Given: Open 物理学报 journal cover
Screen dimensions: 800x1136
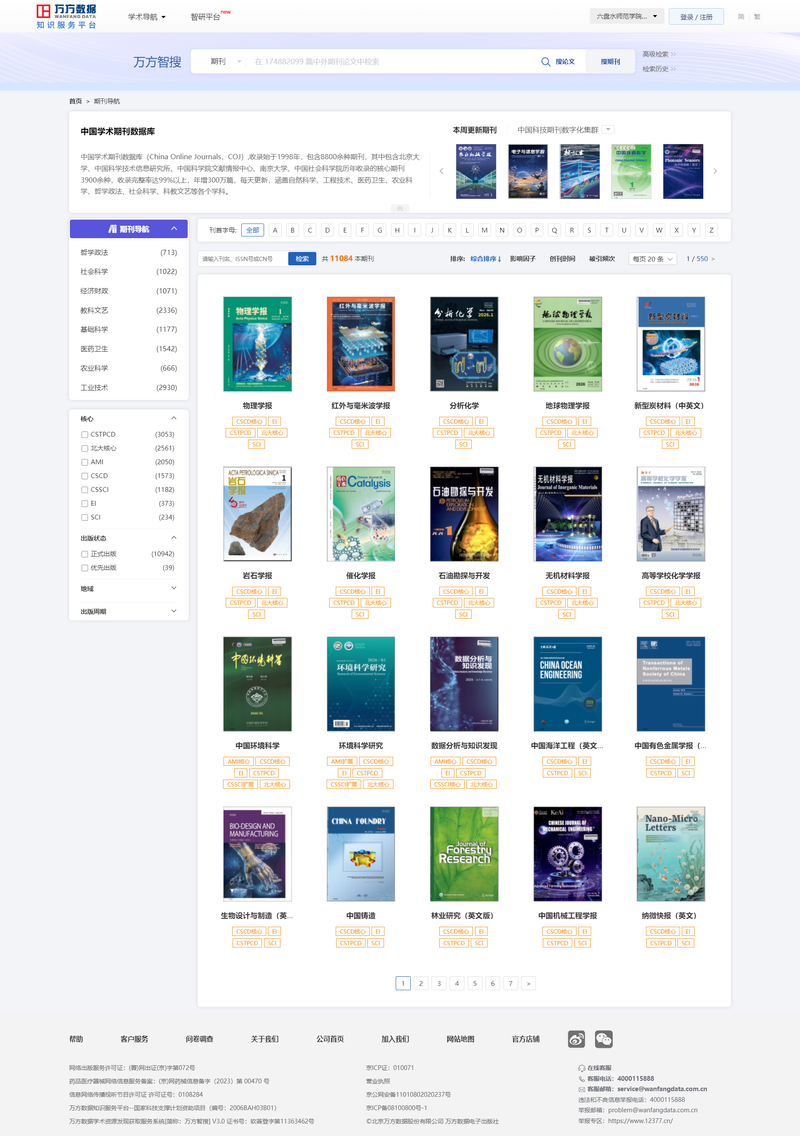Looking at the screenshot, I should click(x=257, y=344).
